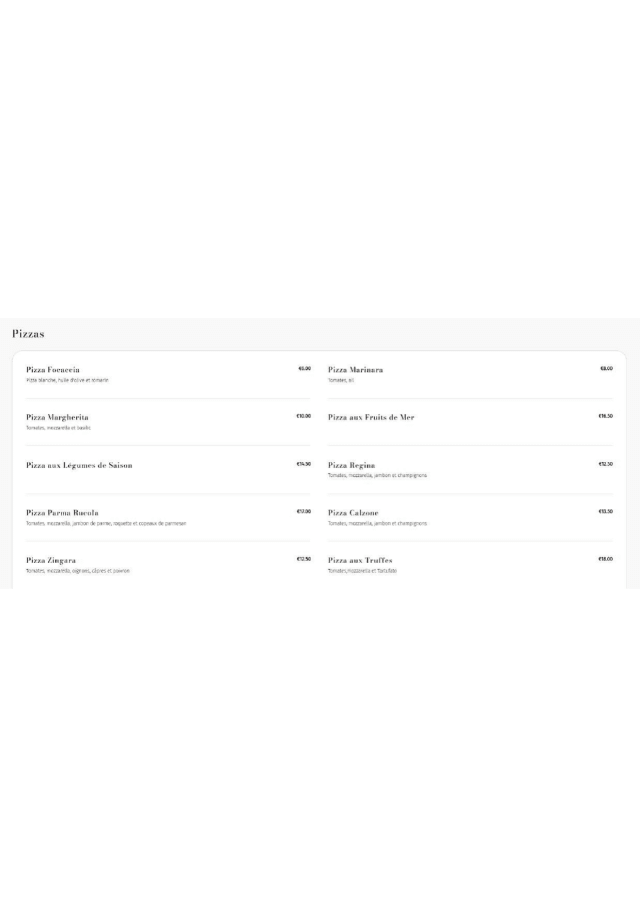The height and width of the screenshot is (906, 640).
Task: Choose Pizza Margherita from the menu
Action: click(57, 417)
